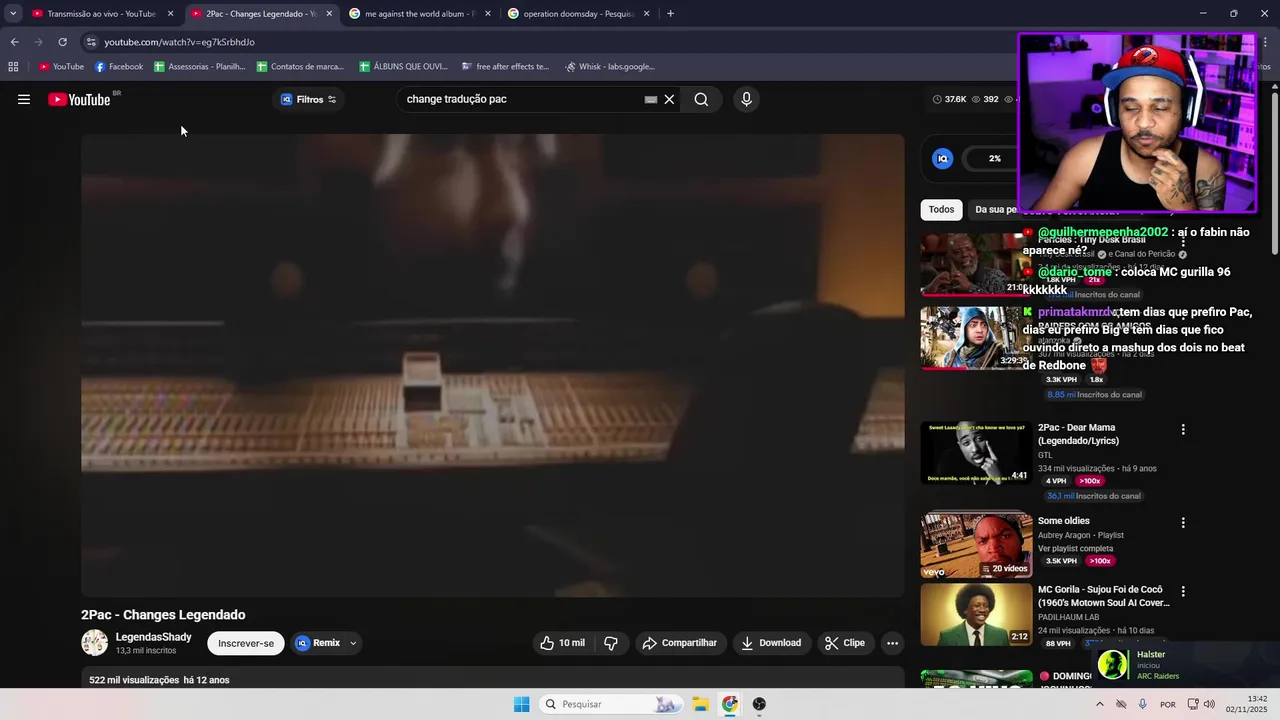Go back with the browser back arrow
Screen dimensions: 1280x720
(x=14, y=42)
